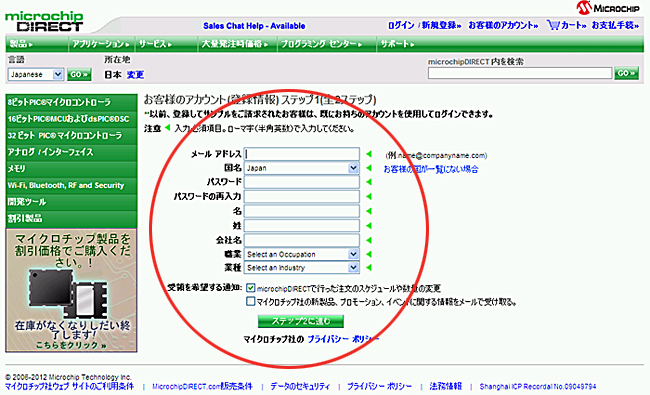650x395 pixels.
Task: Click the メール アドレス input field
Action: (302, 154)
